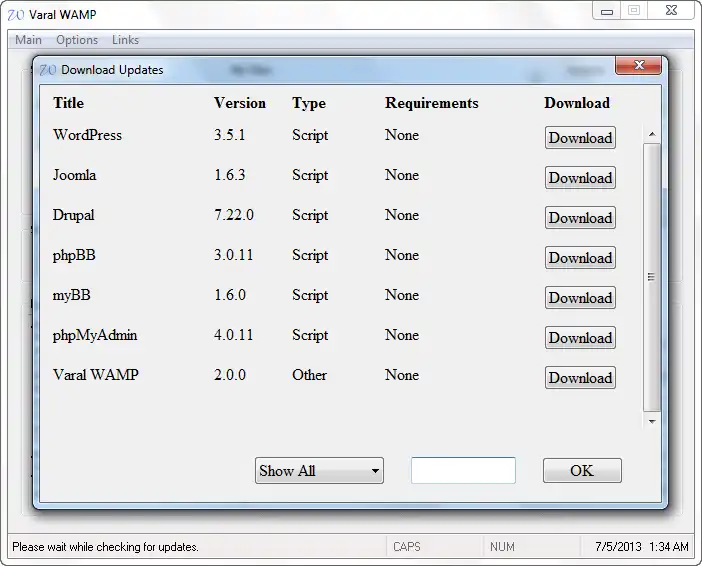
Task: Focus the empty search field beside Show All
Action: [x=463, y=470]
